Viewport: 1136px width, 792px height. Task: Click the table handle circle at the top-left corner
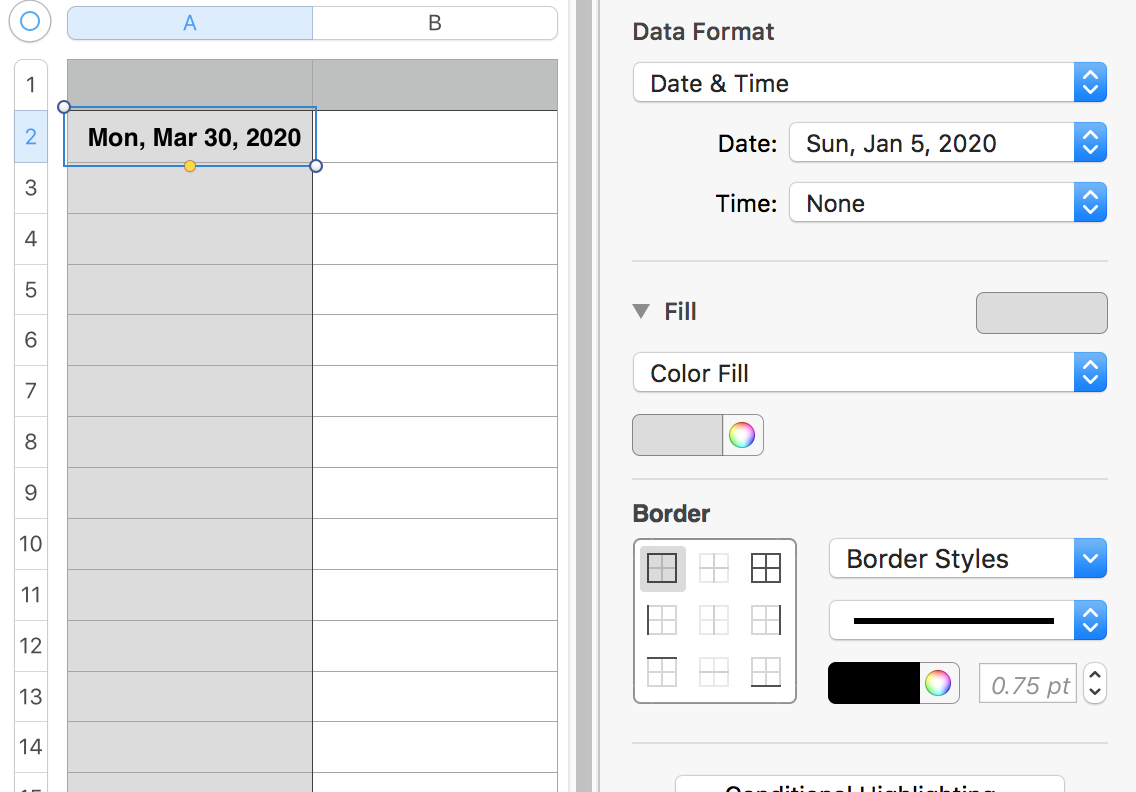(x=30, y=21)
